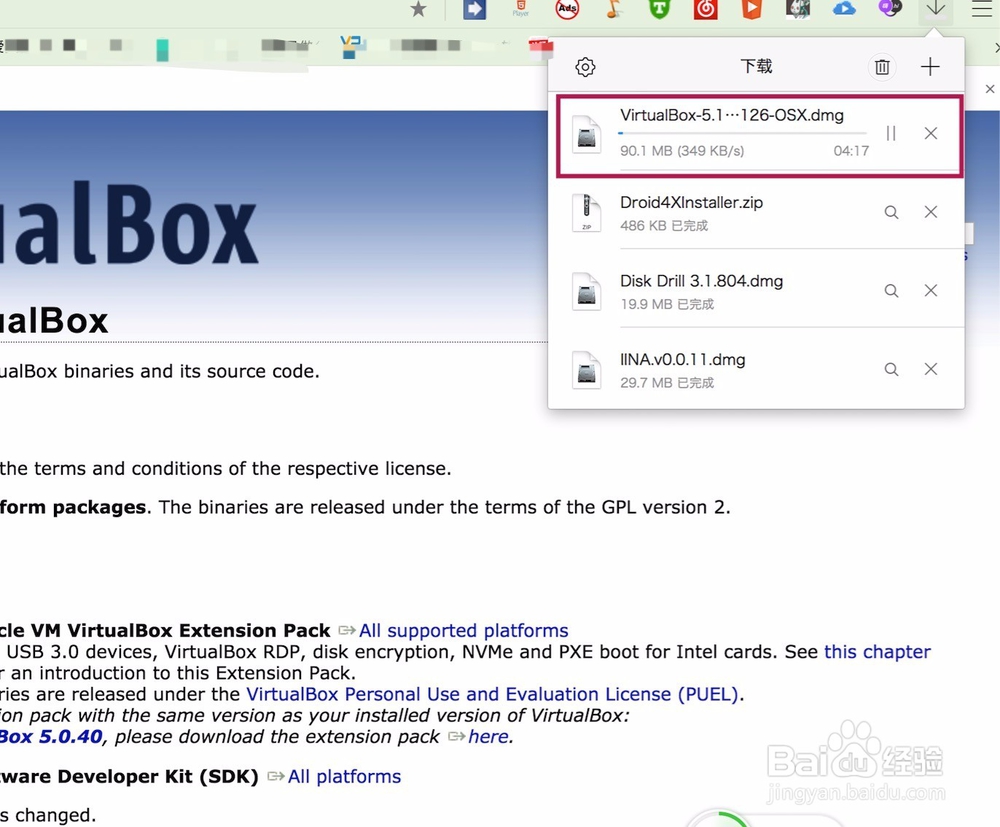Click the Ads blocker extension icon
This screenshot has height=827, width=1000.
(x=567, y=9)
